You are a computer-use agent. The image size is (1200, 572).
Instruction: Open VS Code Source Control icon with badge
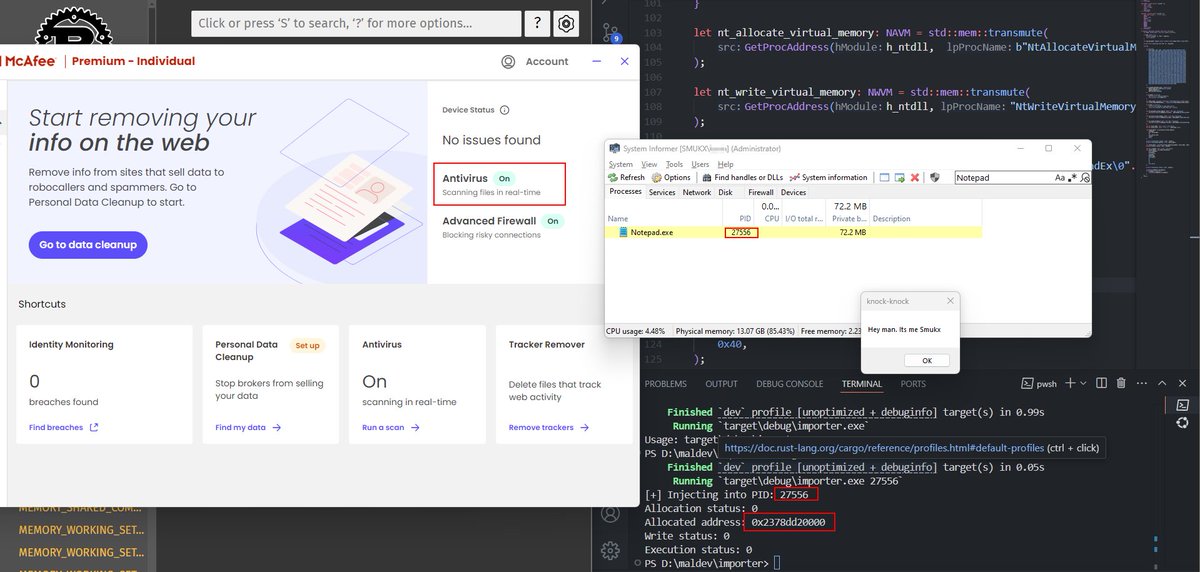611,34
